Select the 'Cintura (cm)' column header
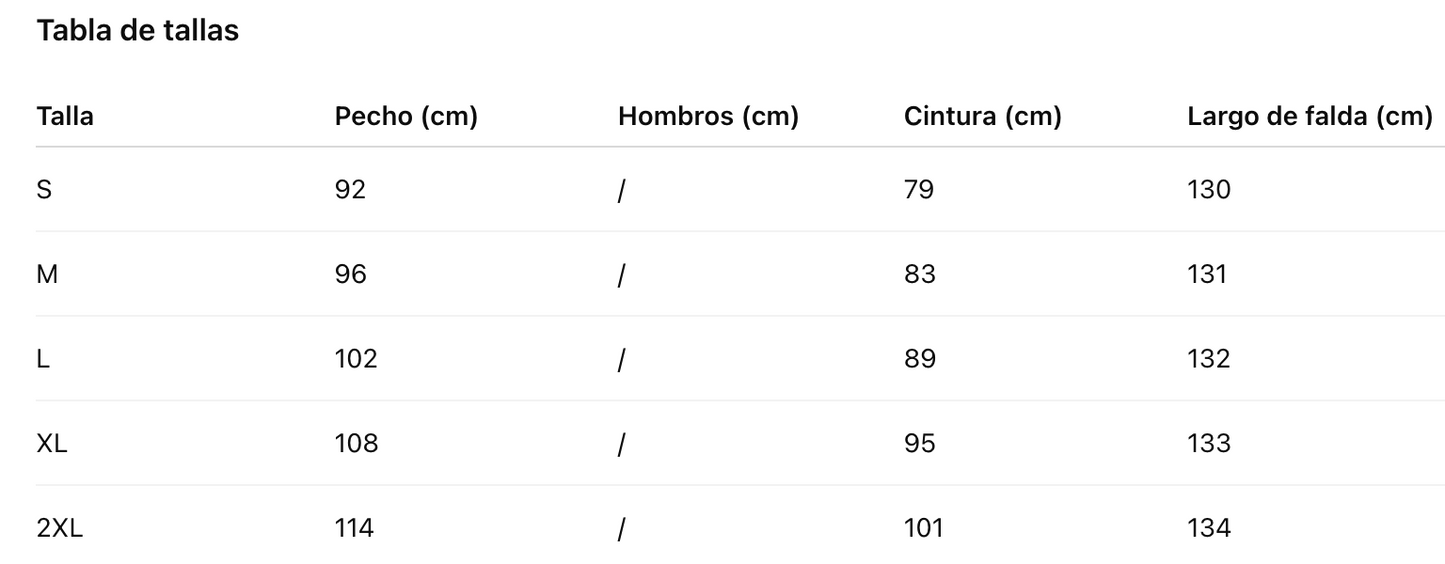This screenshot has height=564, width=1445. 982,117
